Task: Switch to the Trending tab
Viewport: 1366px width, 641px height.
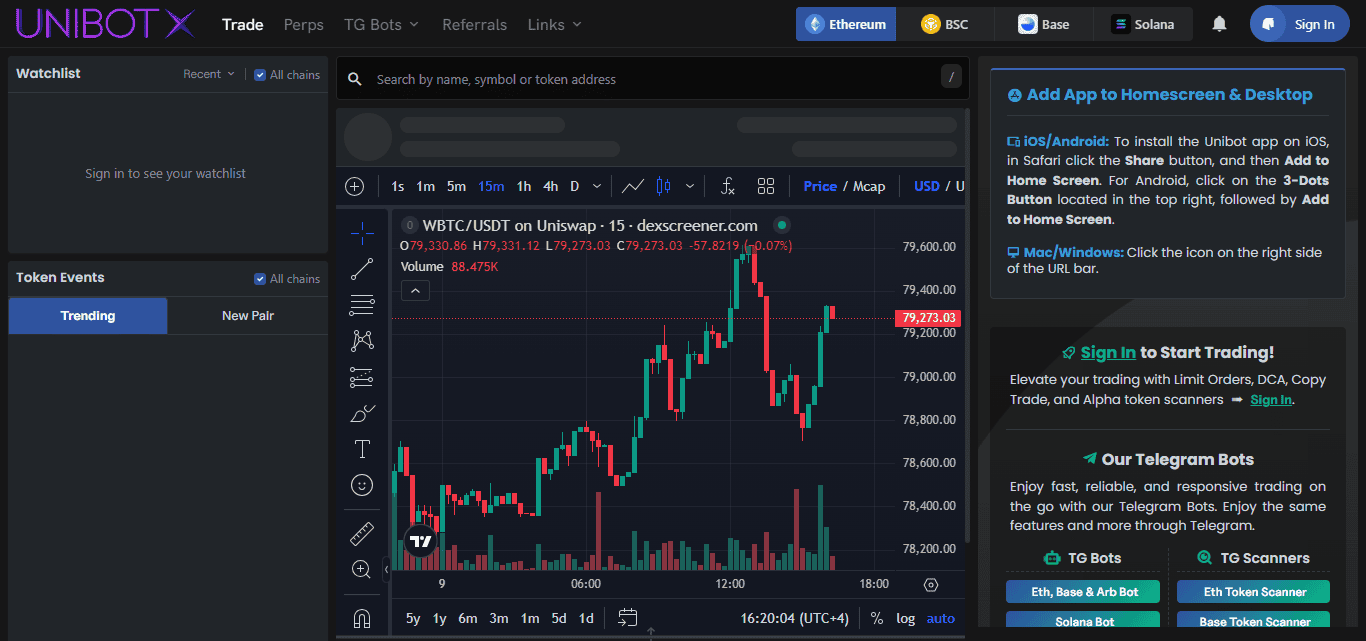Action: 88,316
